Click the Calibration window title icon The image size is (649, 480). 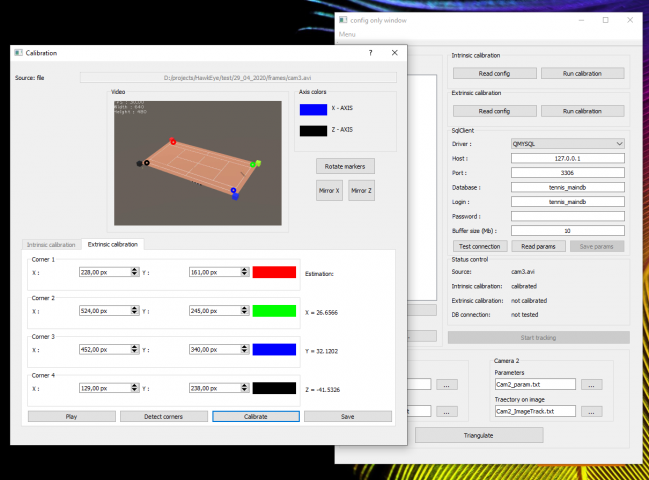18,53
